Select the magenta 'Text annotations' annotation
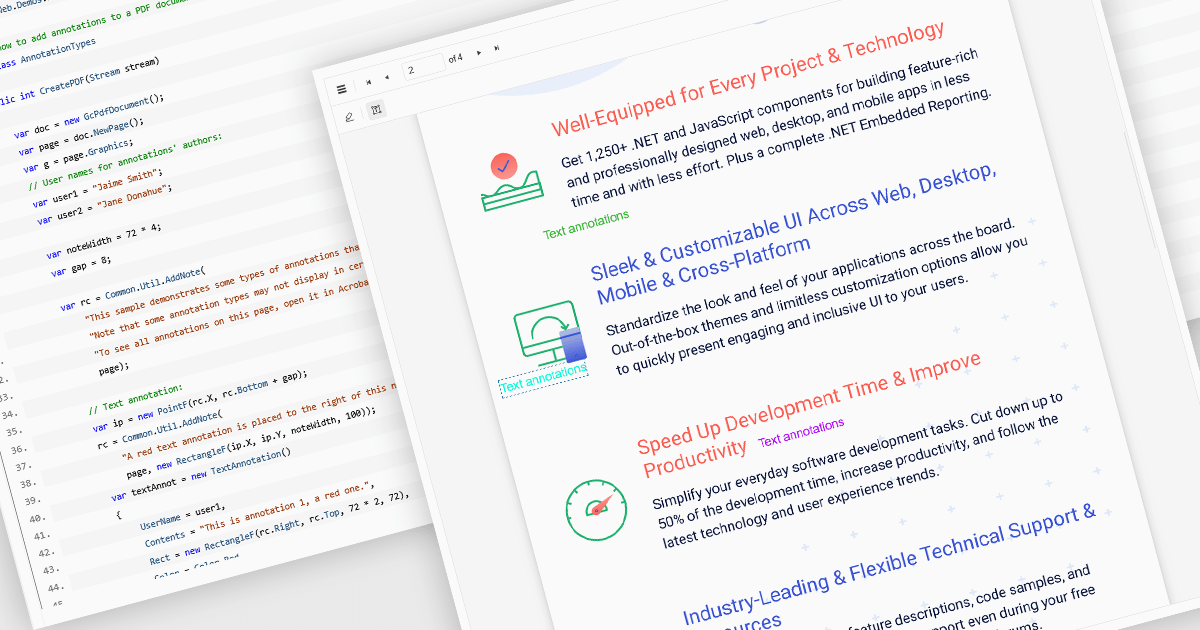Viewport: 1200px width, 630px height. pyautogui.click(x=801, y=432)
